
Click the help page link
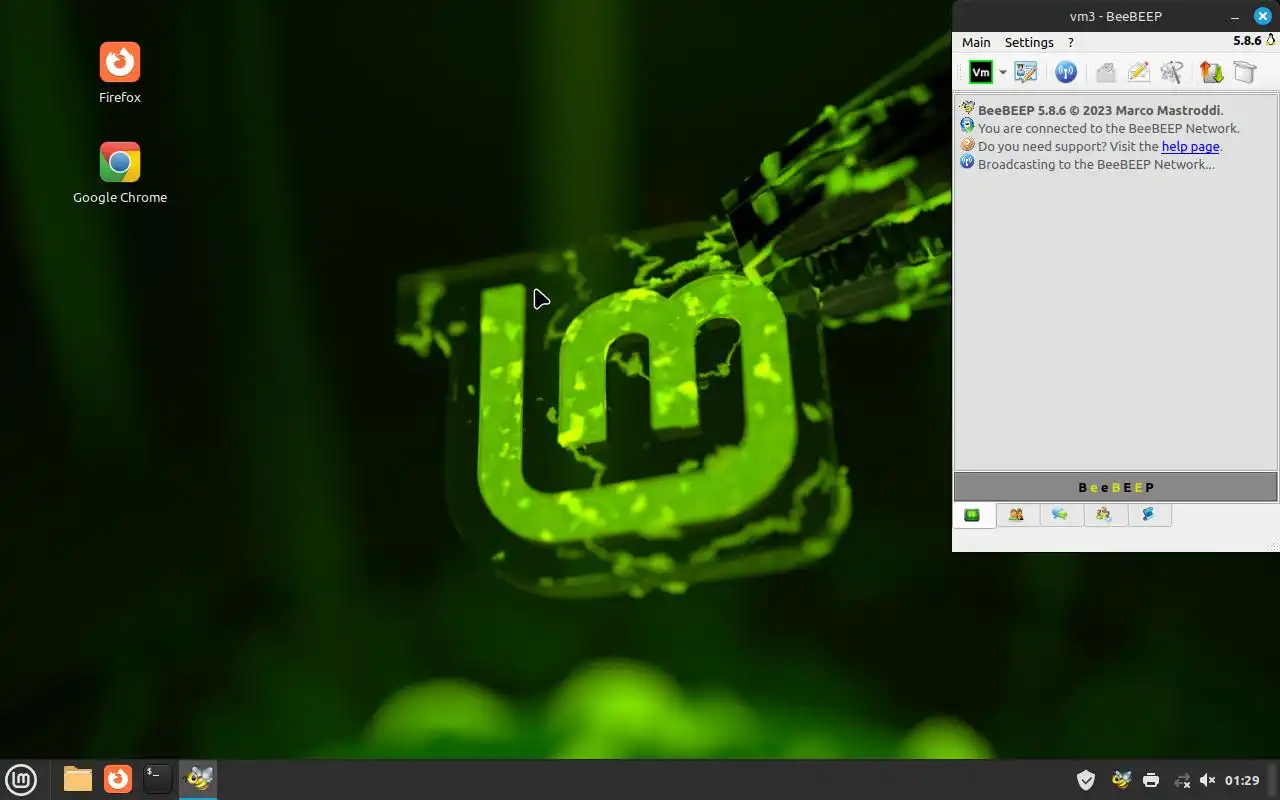tap(1190, 146)
